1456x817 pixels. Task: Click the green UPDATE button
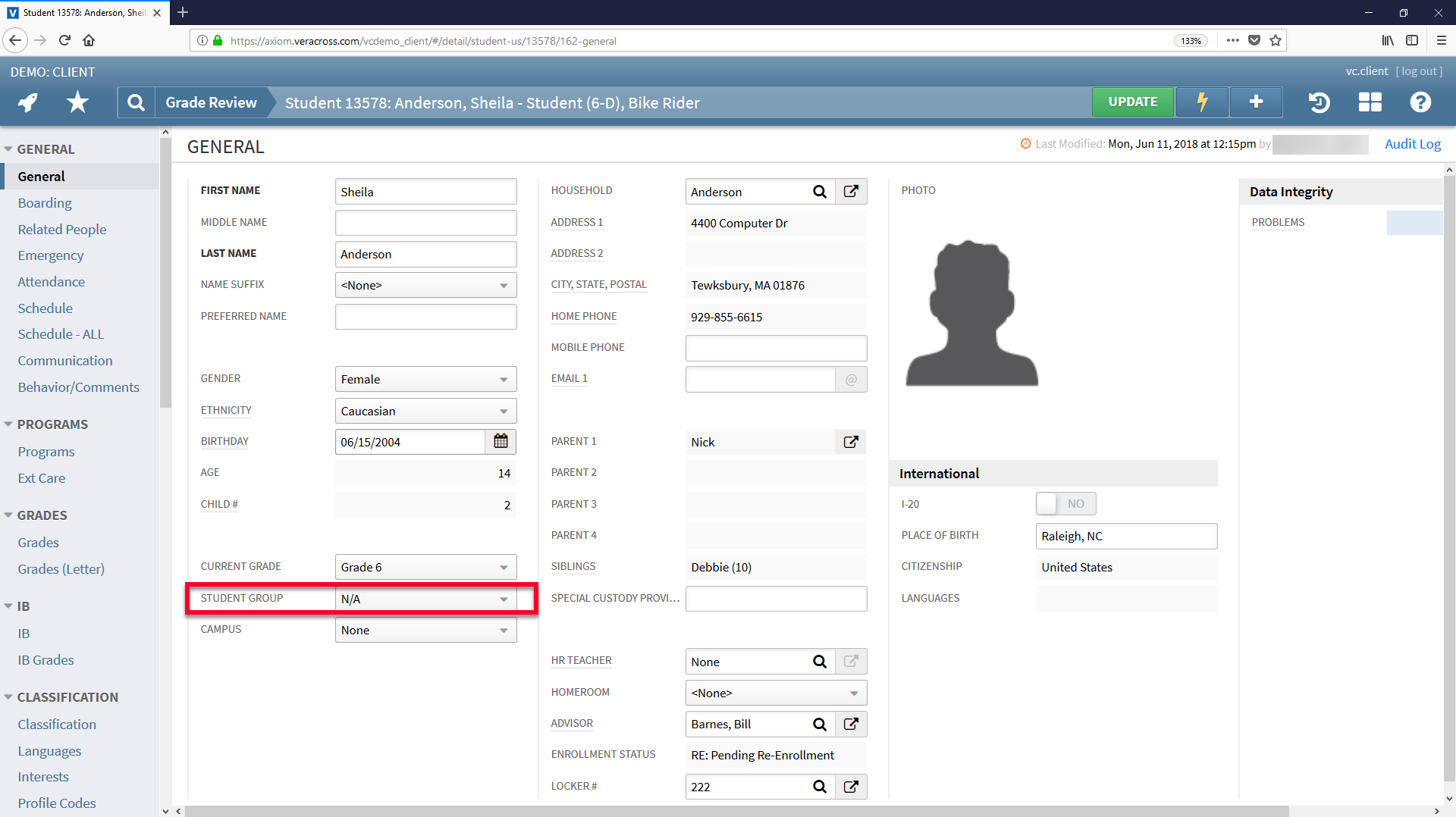point(1132,102)
